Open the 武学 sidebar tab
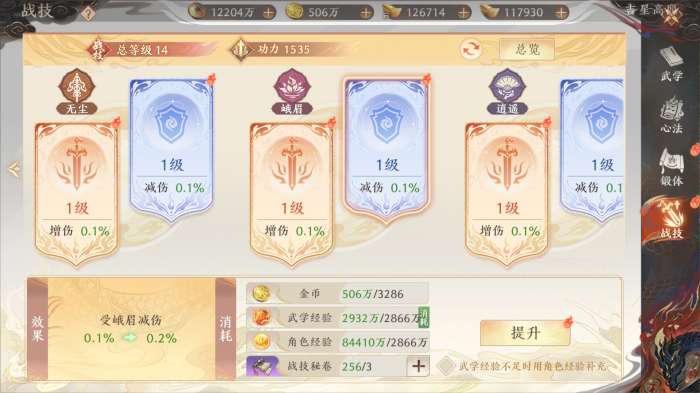 [671, 63]
